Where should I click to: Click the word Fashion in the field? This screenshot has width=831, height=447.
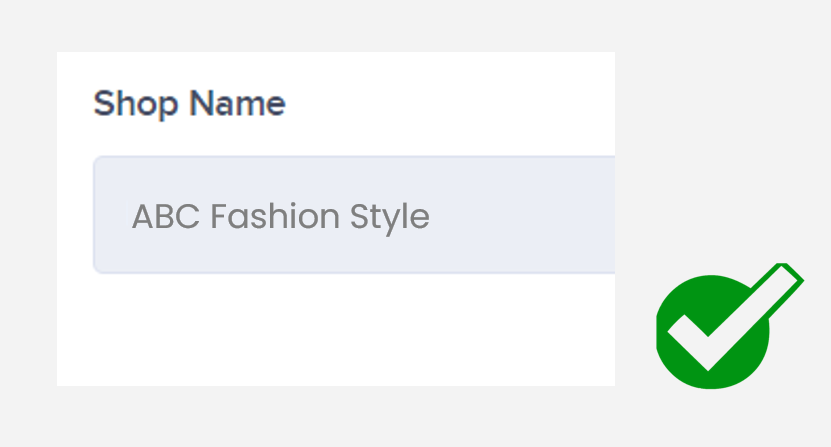261,217
